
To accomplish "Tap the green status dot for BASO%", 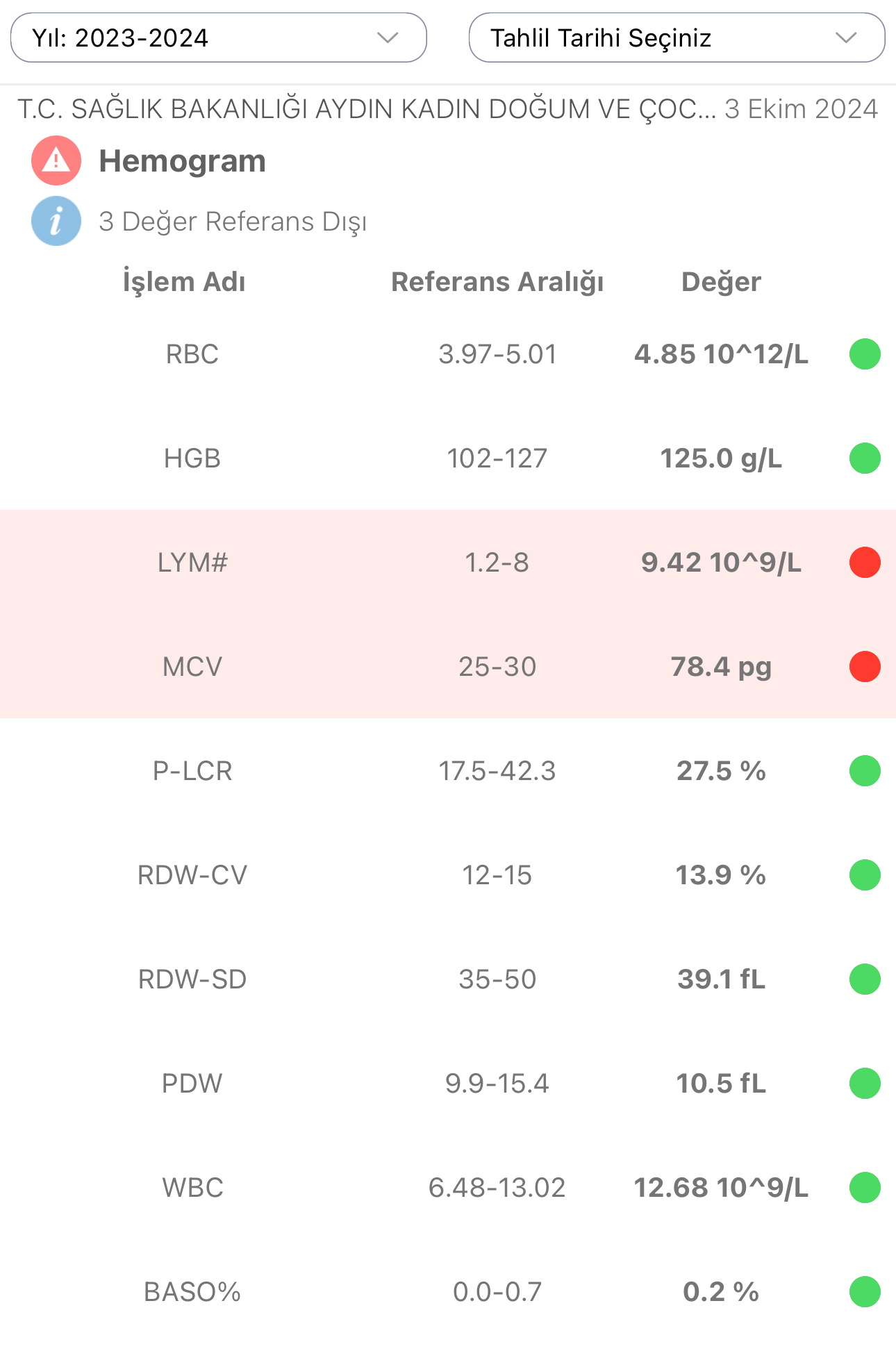I will click(865, 1292).
